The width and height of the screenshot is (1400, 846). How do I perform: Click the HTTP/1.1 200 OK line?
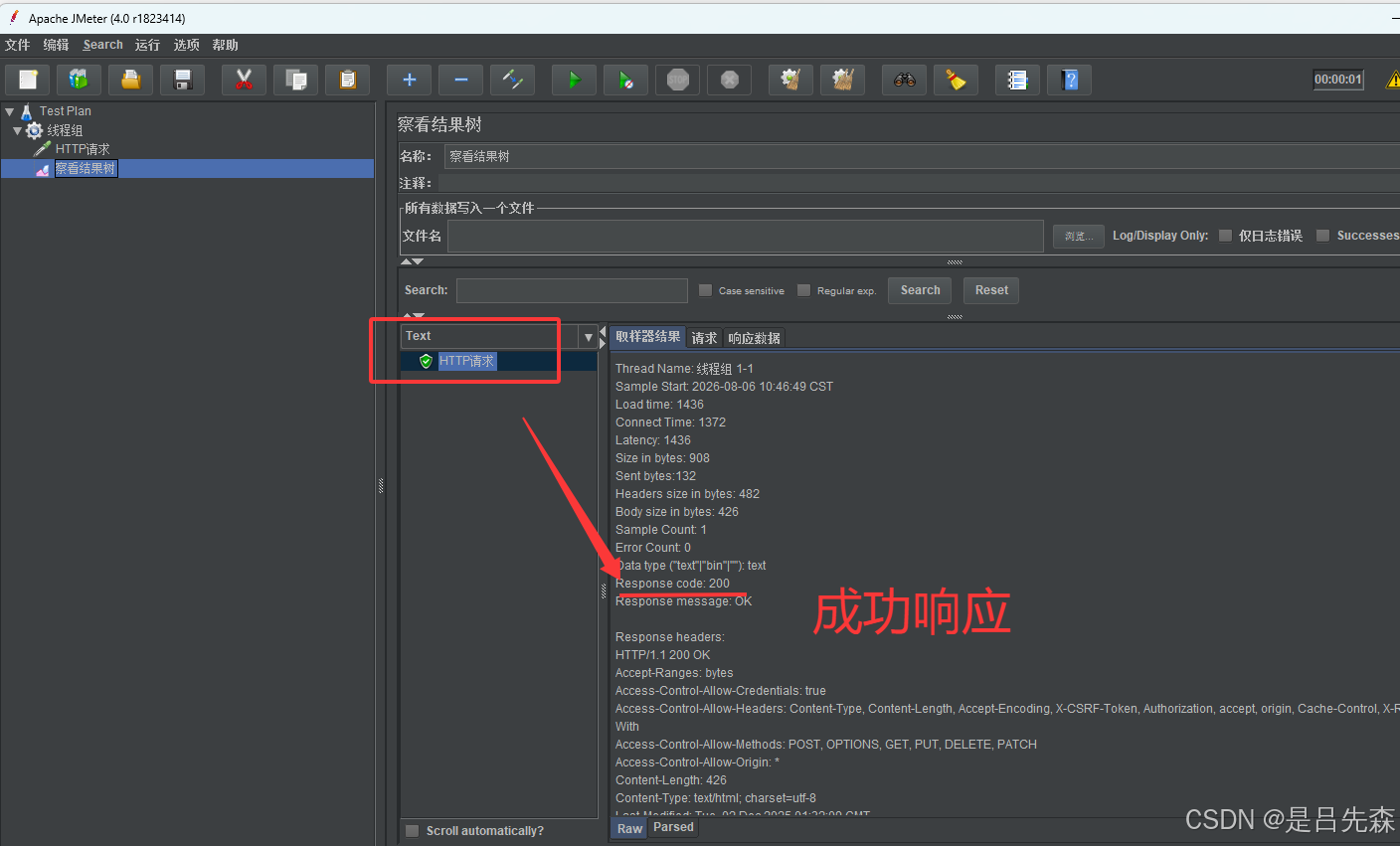tap(662, 655)
